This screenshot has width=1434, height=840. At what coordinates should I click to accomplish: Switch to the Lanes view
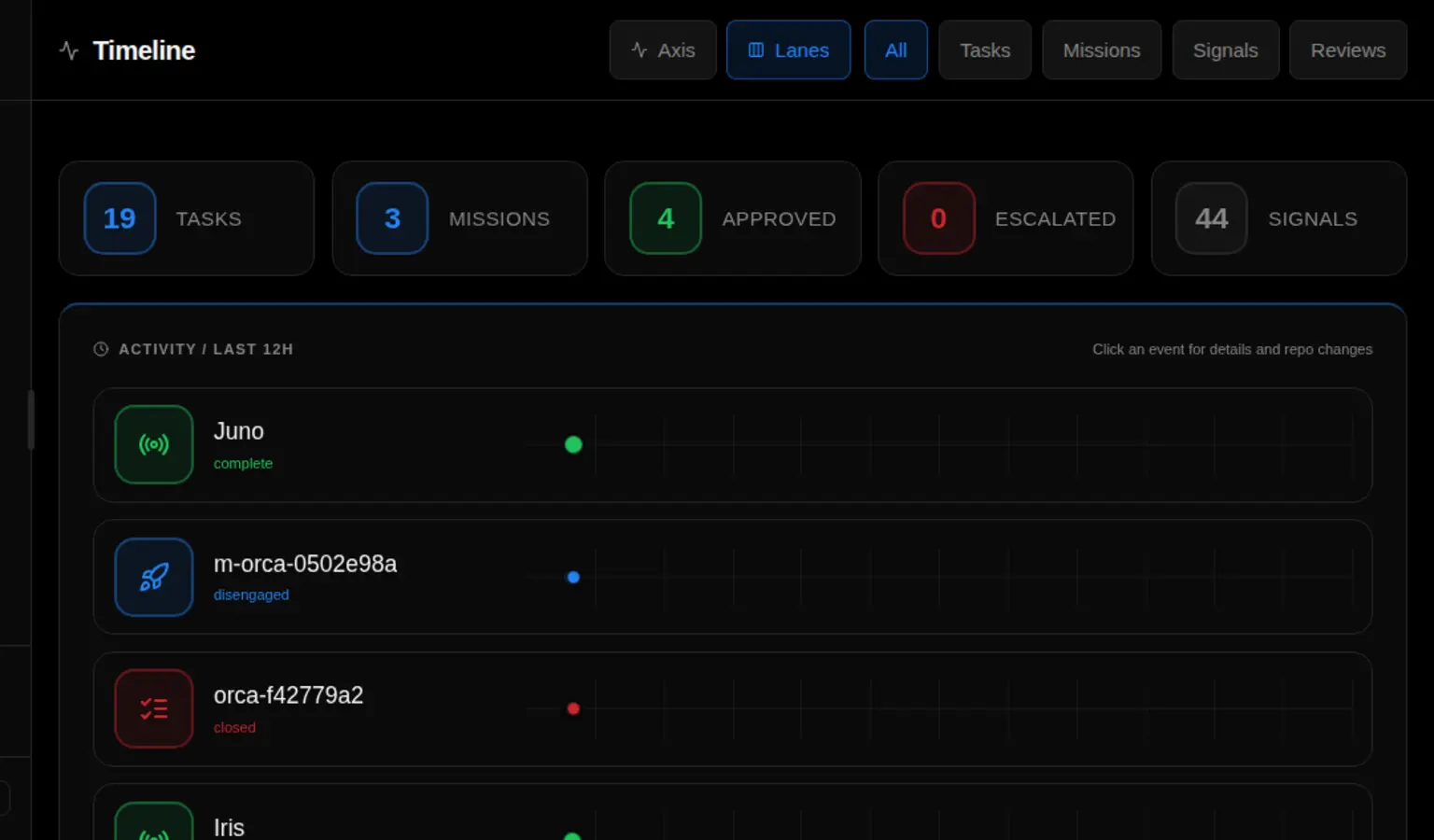click(789, 50)
